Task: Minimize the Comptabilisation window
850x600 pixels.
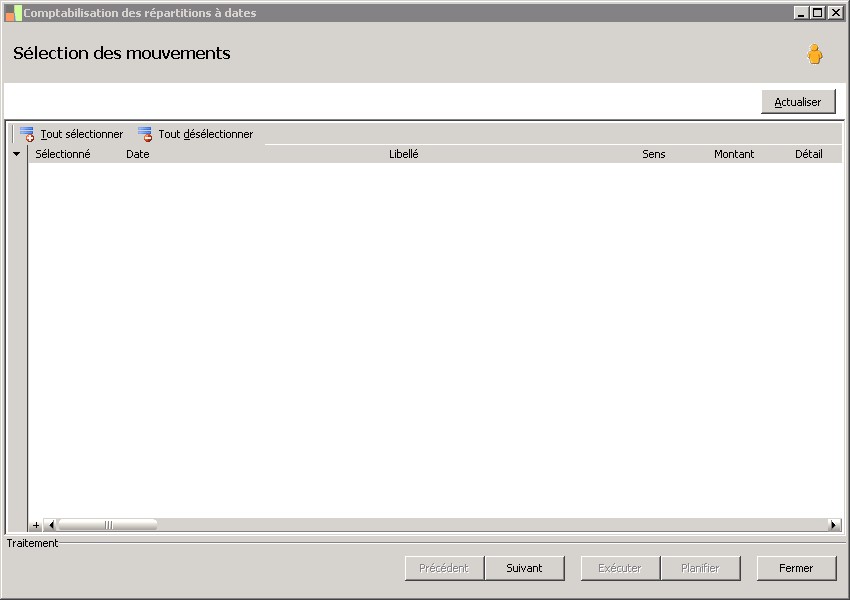Action: pos(801,12)
